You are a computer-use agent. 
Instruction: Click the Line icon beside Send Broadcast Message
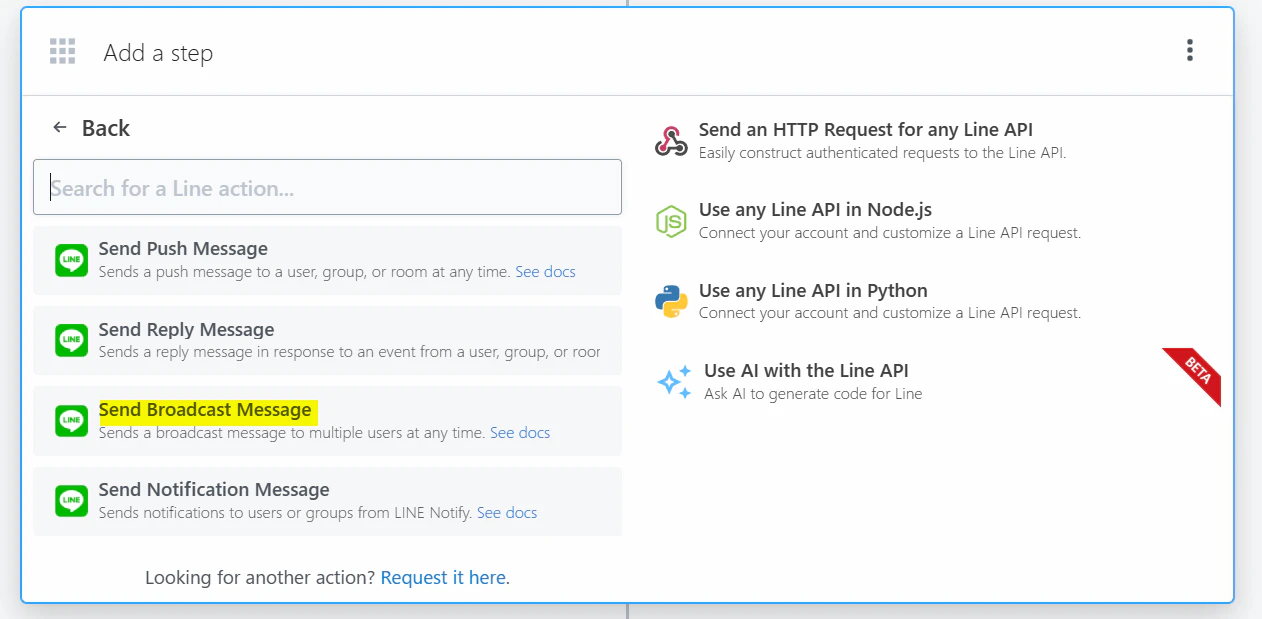pyautogui.click(x=72, y=421)
